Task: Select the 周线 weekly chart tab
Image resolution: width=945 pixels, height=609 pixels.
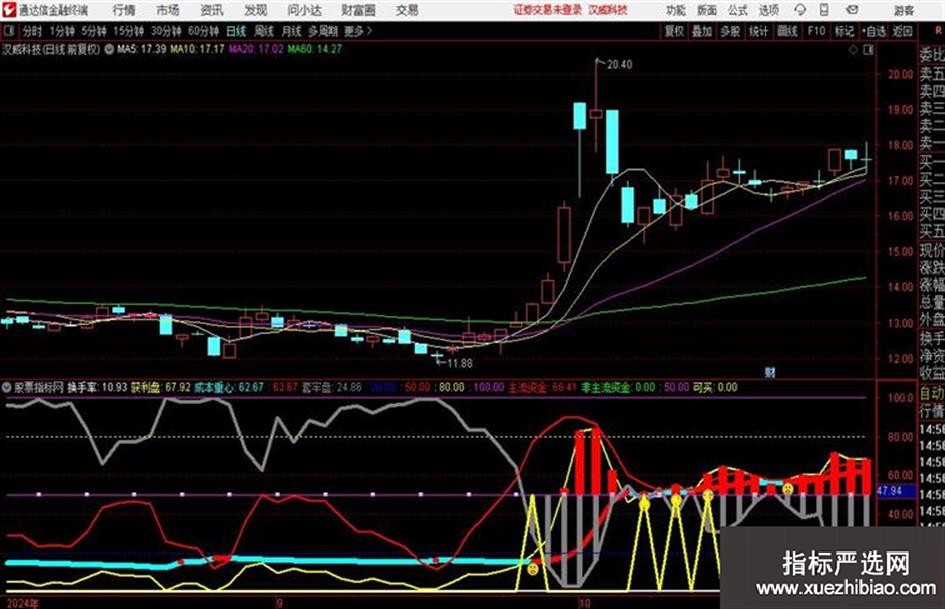Action: 263,31
